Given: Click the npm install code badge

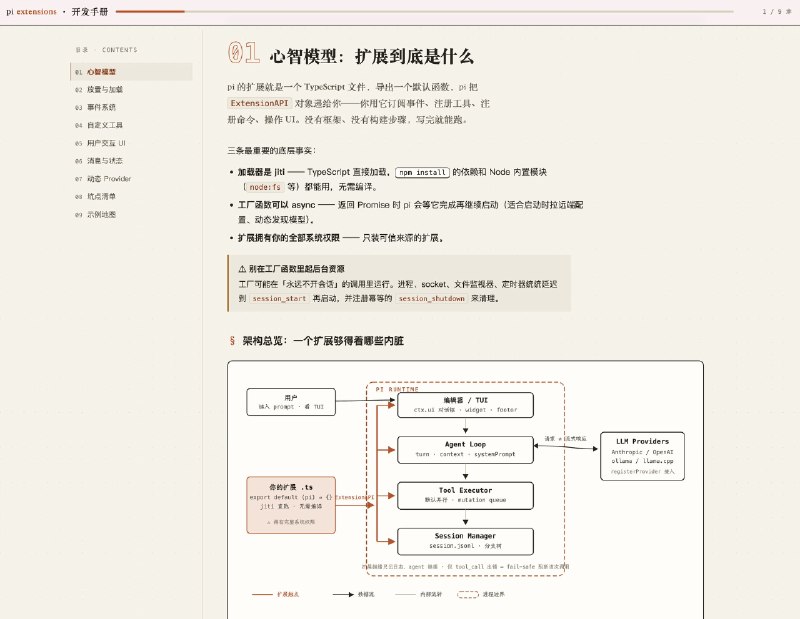Looking at the screenshot, I should coord(422,172).
